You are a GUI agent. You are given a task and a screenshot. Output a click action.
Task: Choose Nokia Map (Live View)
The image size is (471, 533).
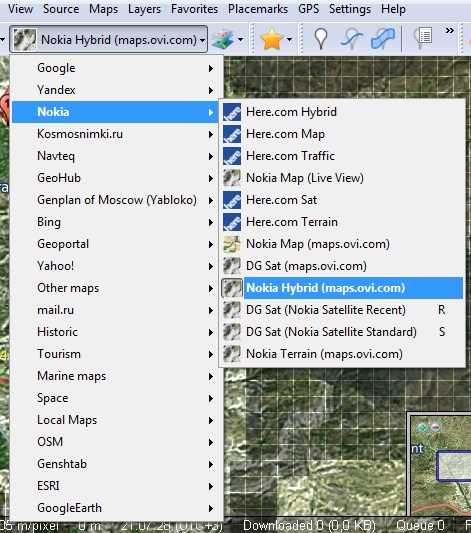click(342, 178)
